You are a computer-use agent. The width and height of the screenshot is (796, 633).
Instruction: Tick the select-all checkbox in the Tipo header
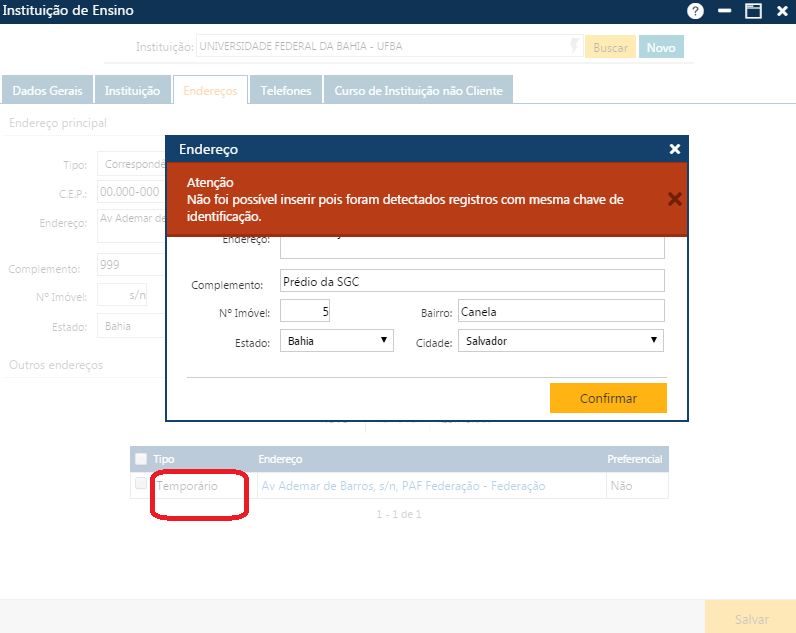(141, 459)
